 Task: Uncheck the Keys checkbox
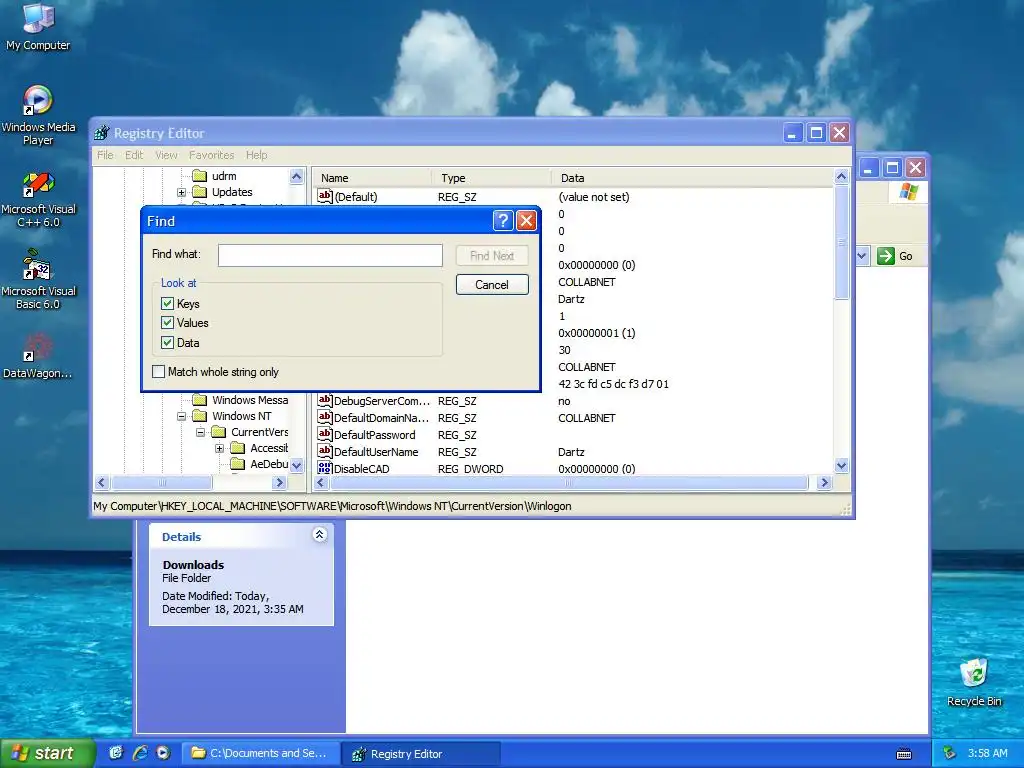pos(167,304)
